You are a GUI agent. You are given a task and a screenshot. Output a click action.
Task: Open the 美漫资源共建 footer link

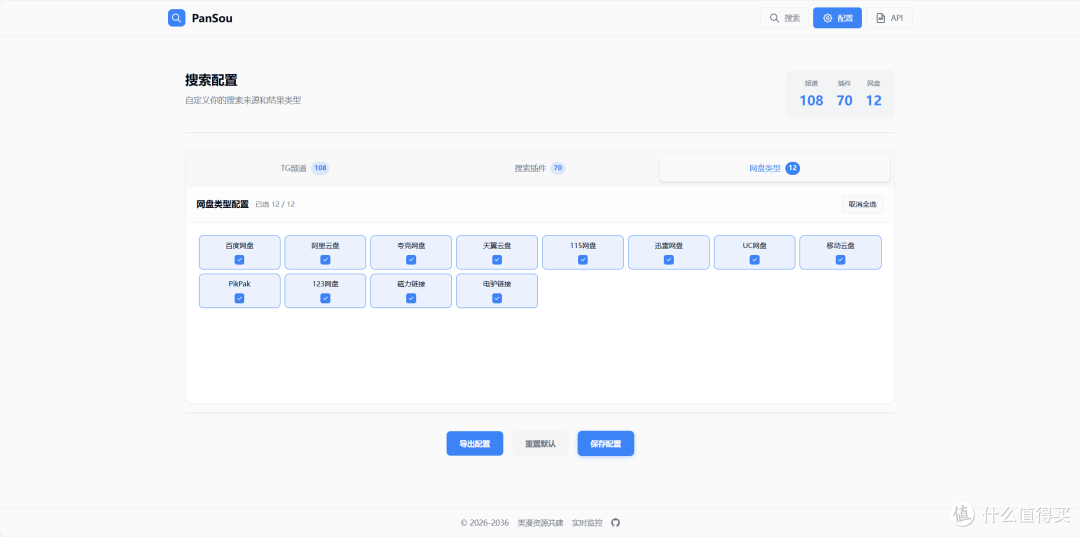pos(540,523)
